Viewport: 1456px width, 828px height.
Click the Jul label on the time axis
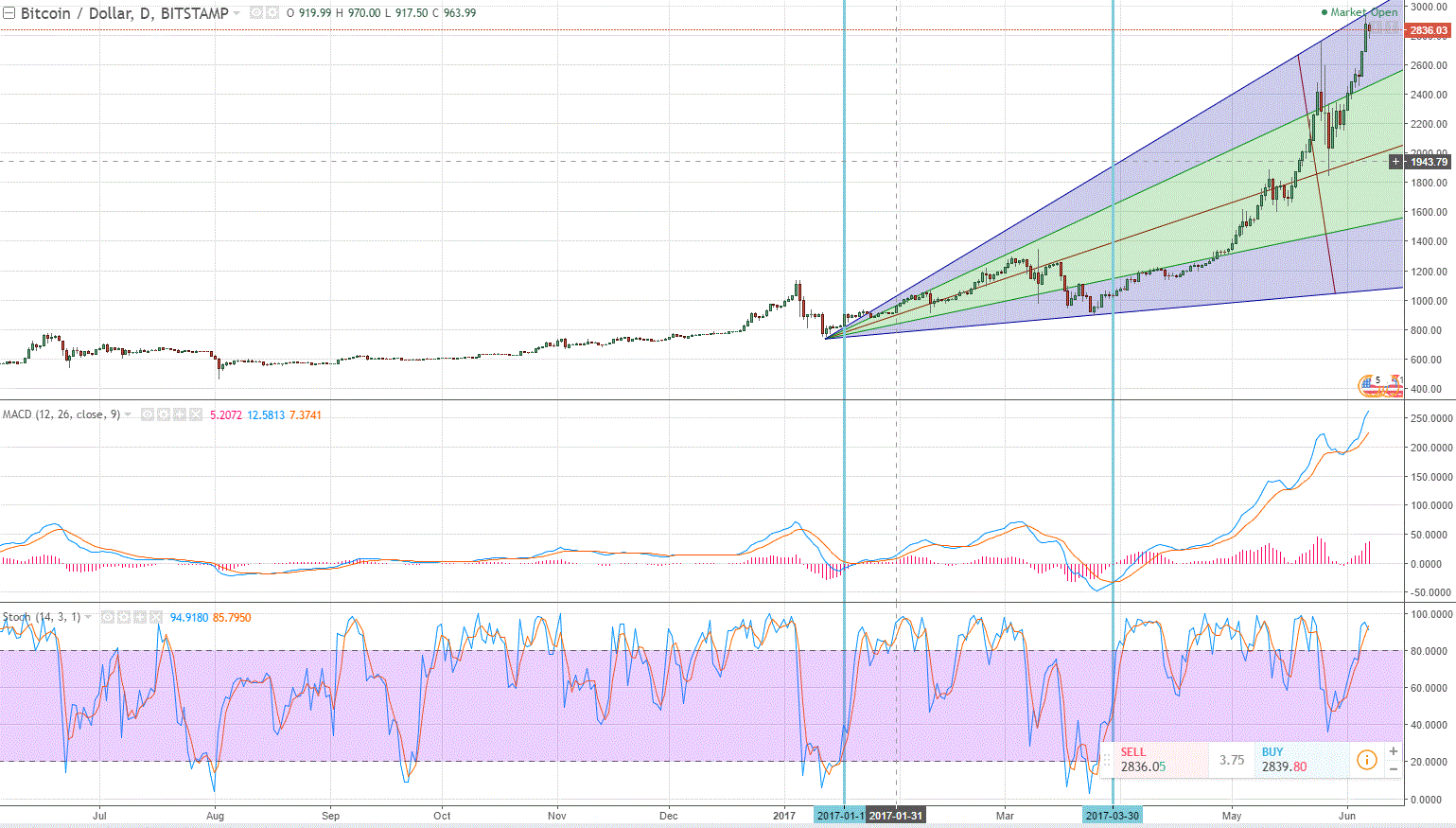[x=99, y=816]
